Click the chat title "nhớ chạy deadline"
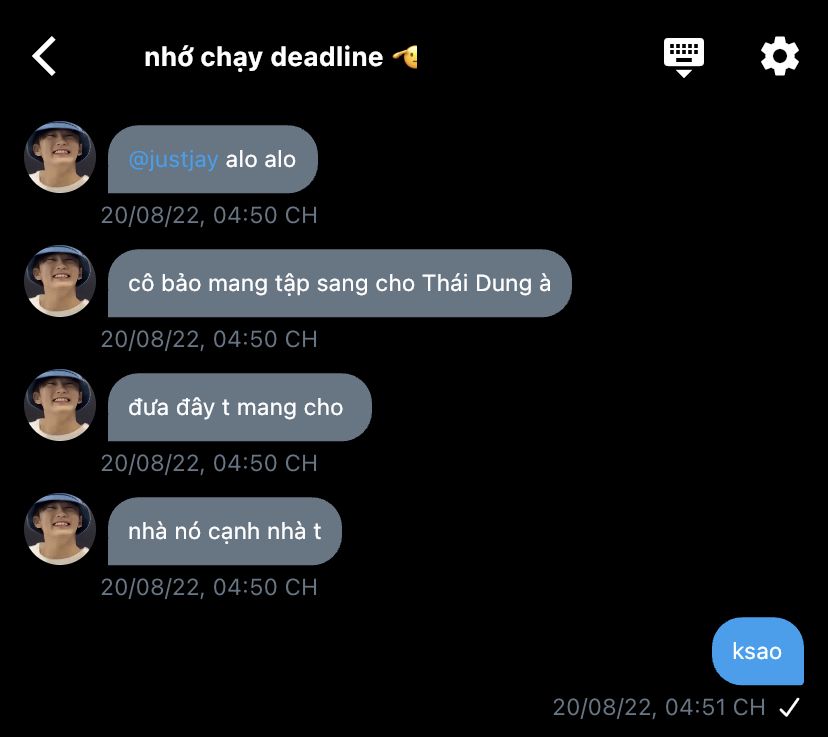Viewport: 828px width, 737px height. coord(264,57)
